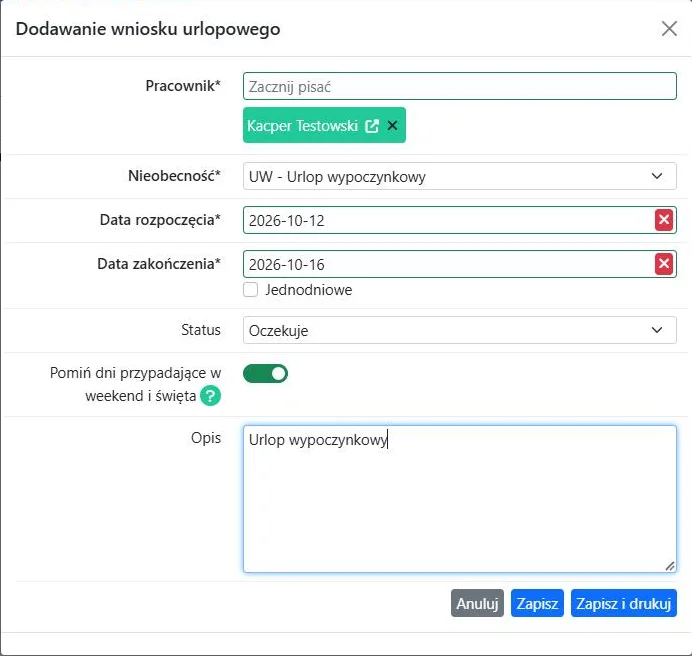The width and height of the screenshot is (692, 656).
Task: Toggle the skip weekends and holidays switch
Action: 265,373
